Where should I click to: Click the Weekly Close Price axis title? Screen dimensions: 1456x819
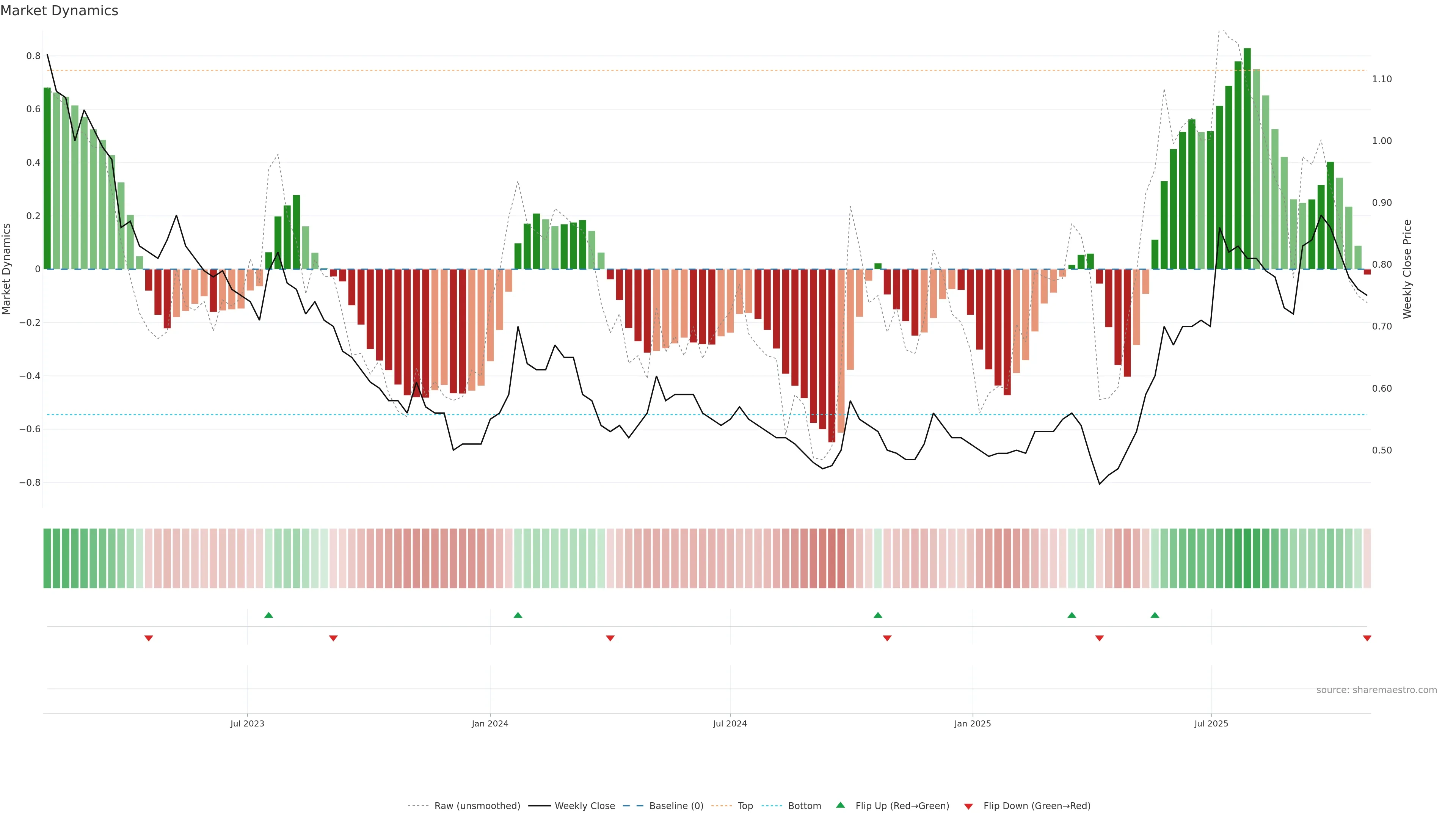[1407, 269]
